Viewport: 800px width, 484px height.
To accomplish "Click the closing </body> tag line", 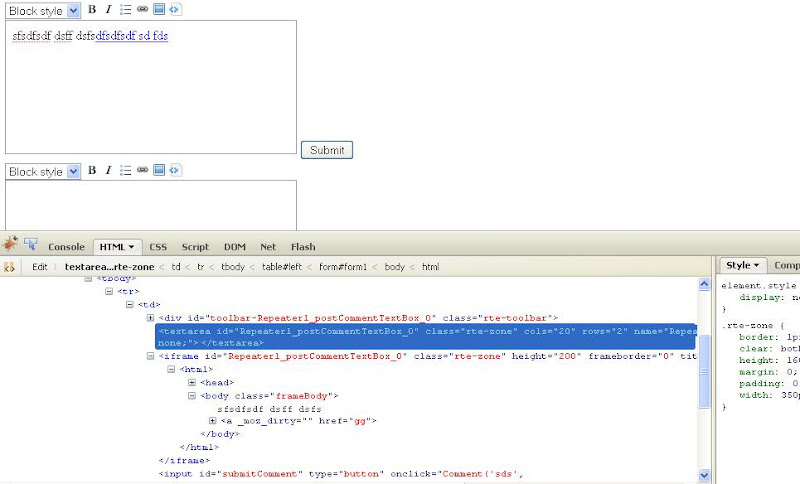I will [x=220, y=434].
